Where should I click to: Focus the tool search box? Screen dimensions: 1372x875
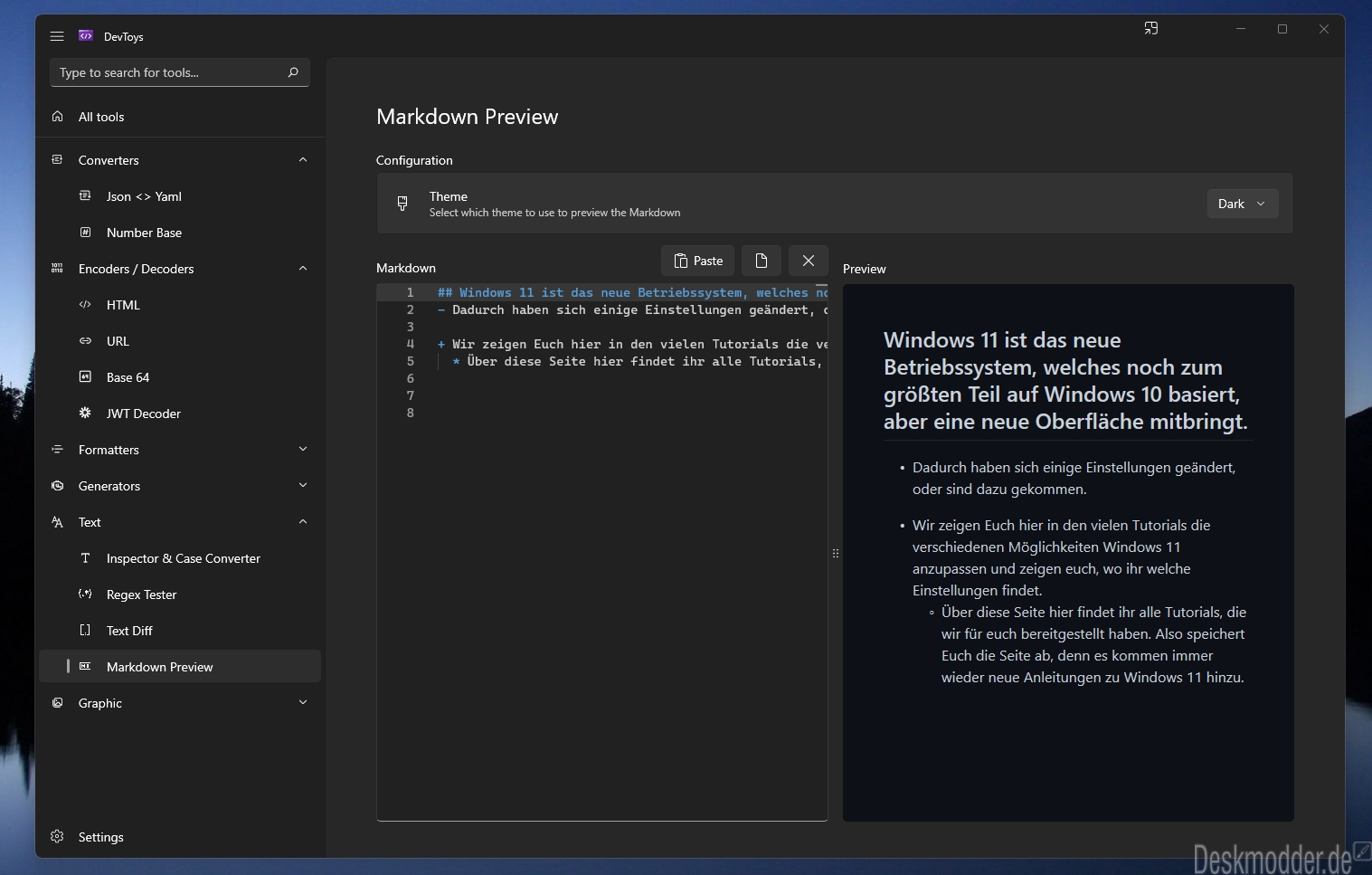point(180,72)
